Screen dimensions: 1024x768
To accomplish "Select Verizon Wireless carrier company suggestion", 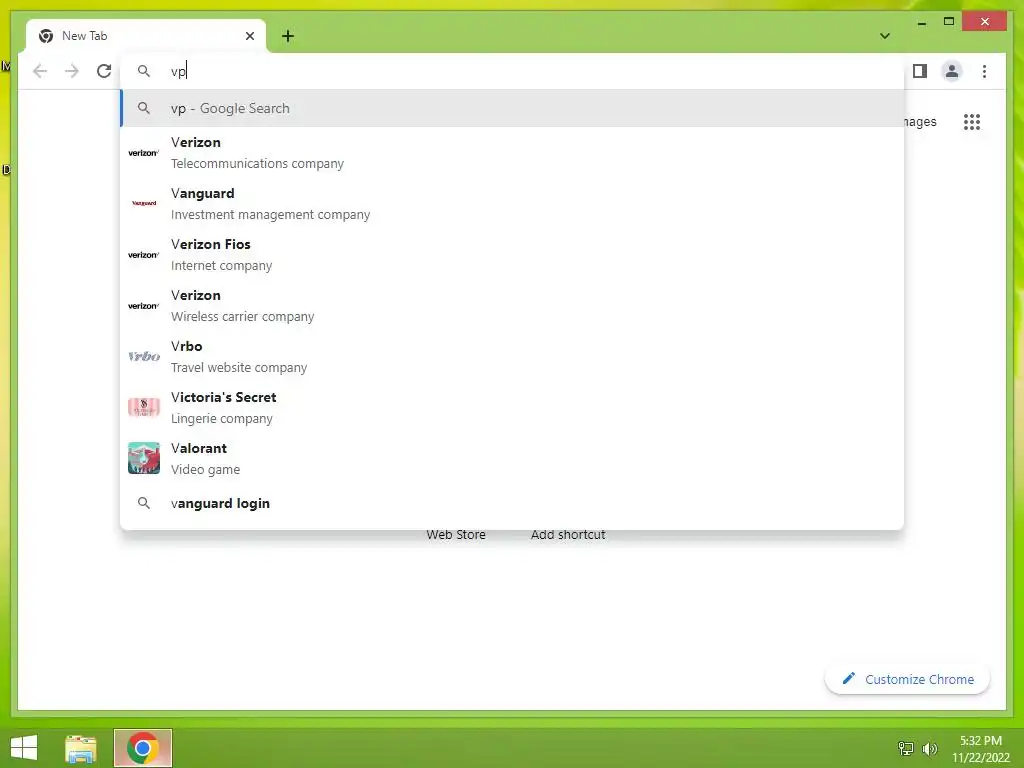I will point(513,306).
